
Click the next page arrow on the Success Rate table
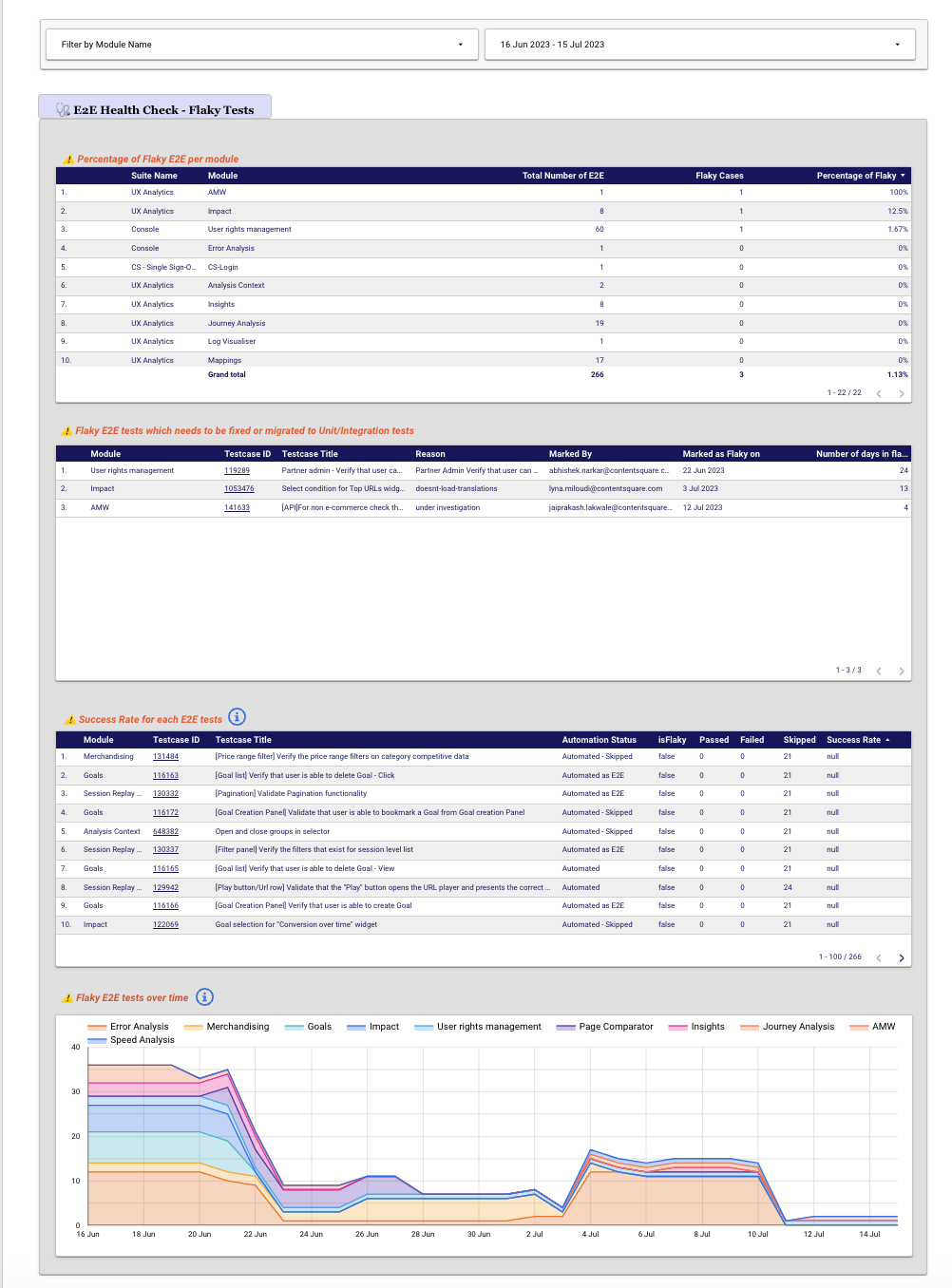901,957
